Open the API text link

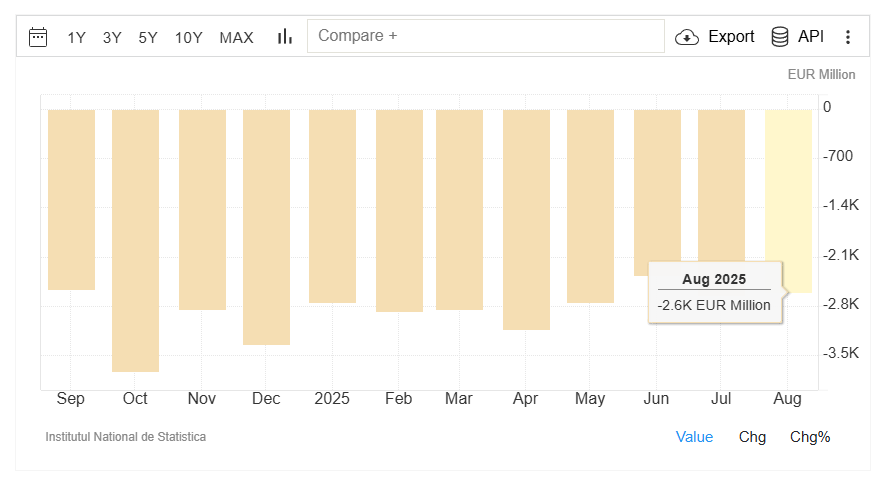pos(811,37)
